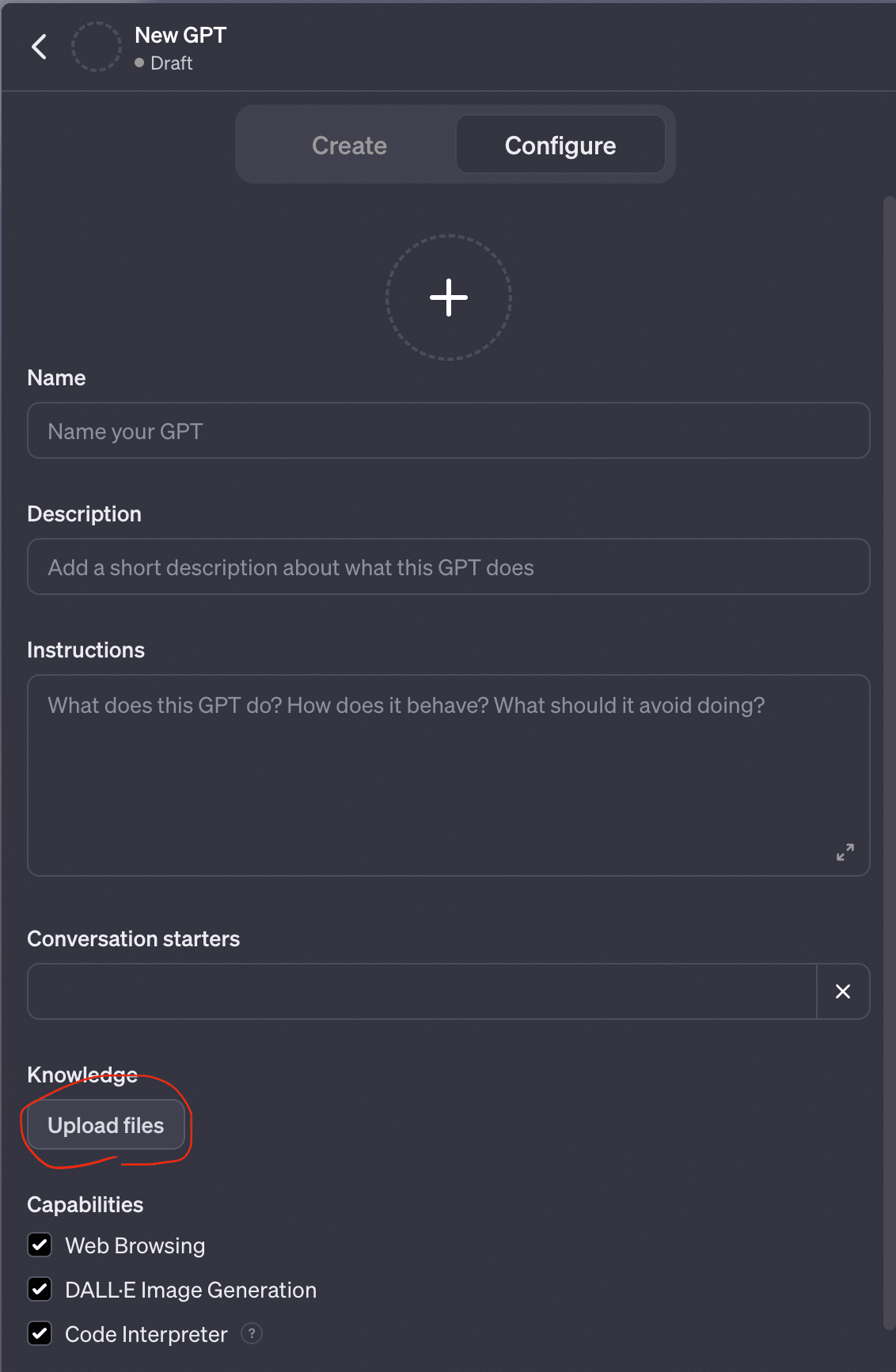Click the empty conversation starter field
896x1372 pixels.
point(420,991)
